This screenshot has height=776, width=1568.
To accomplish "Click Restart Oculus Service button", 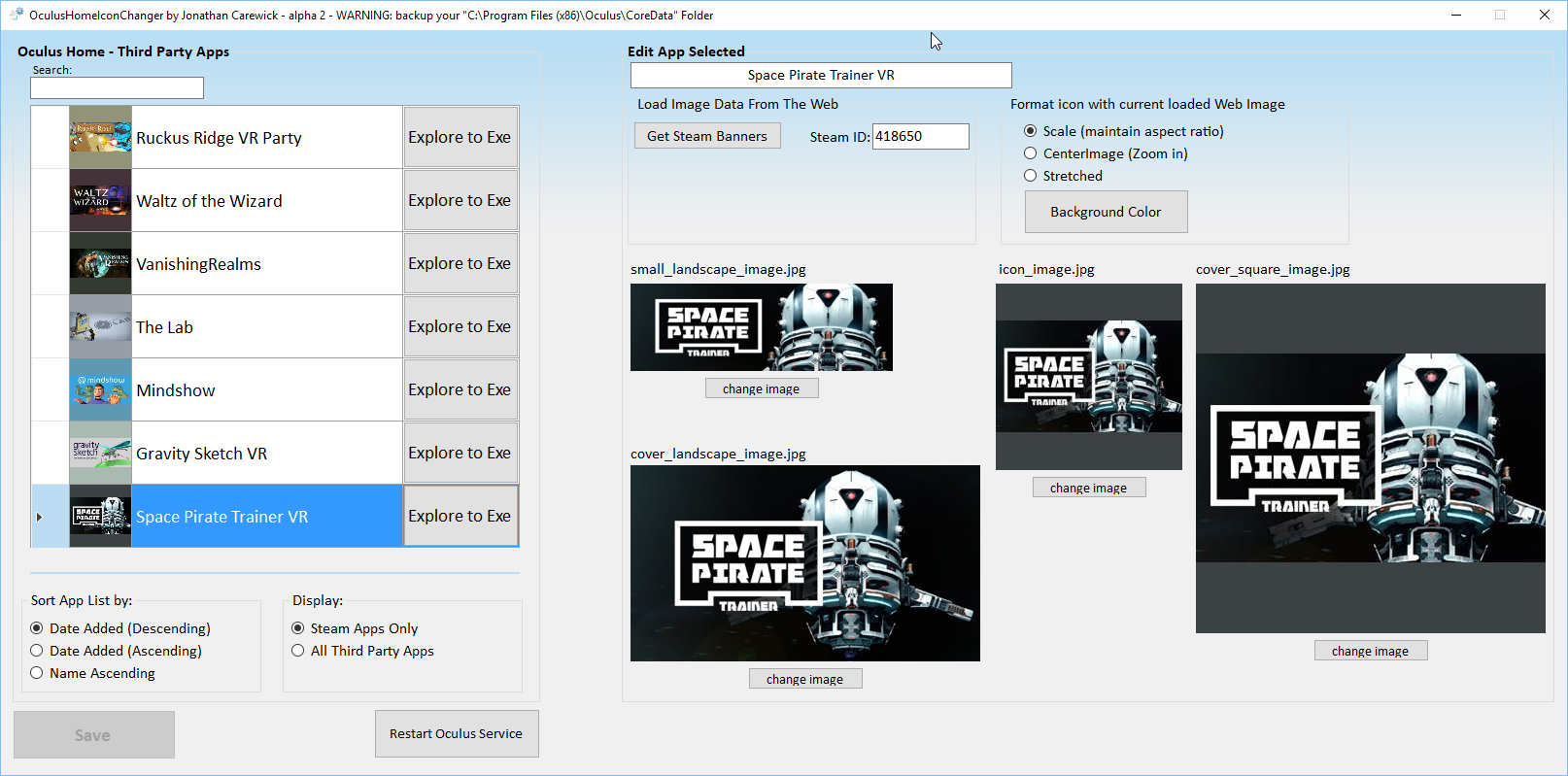I will (x=457, y=733).
